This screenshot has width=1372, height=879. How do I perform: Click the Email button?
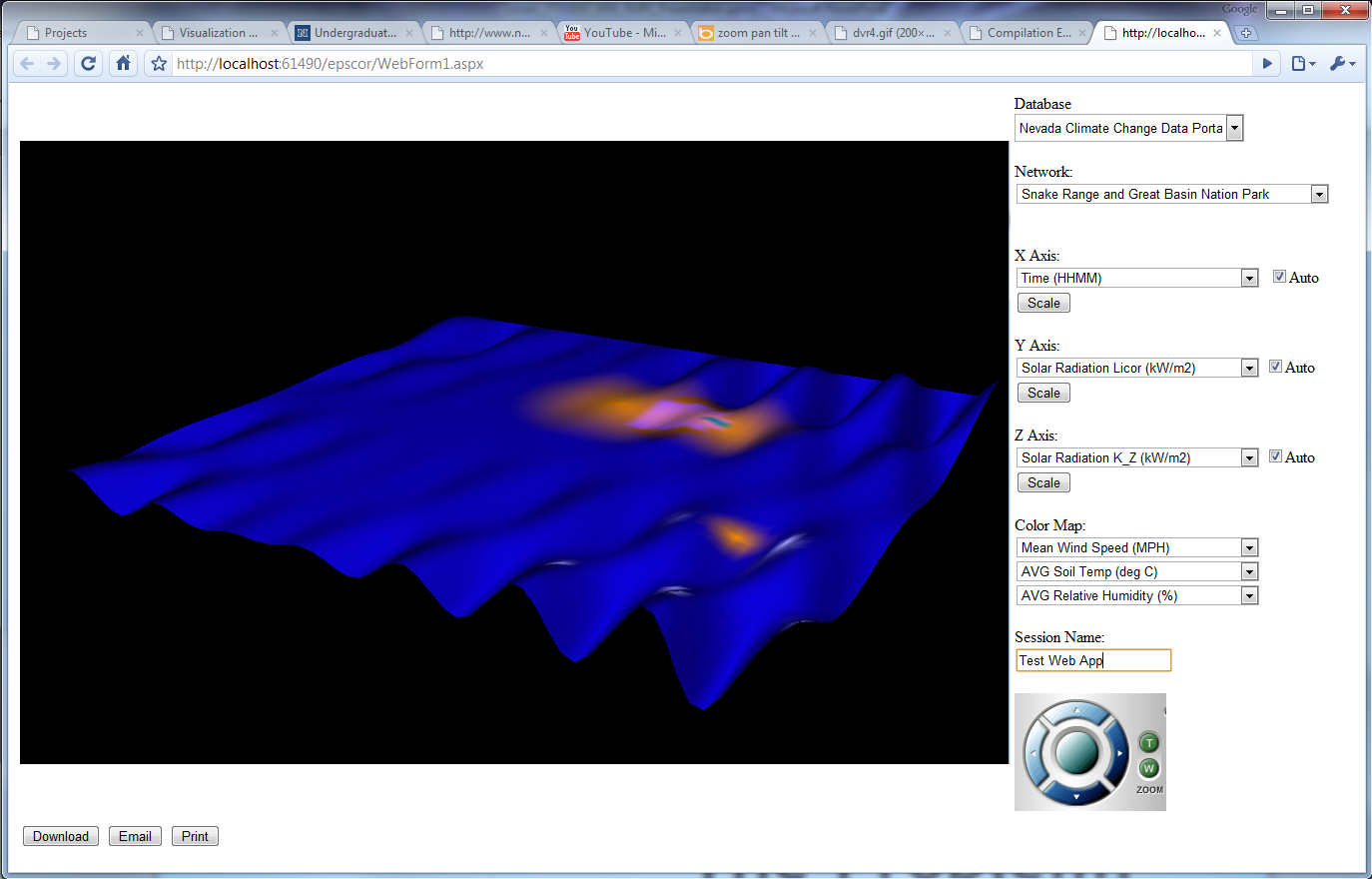click(x=135, y=836)
